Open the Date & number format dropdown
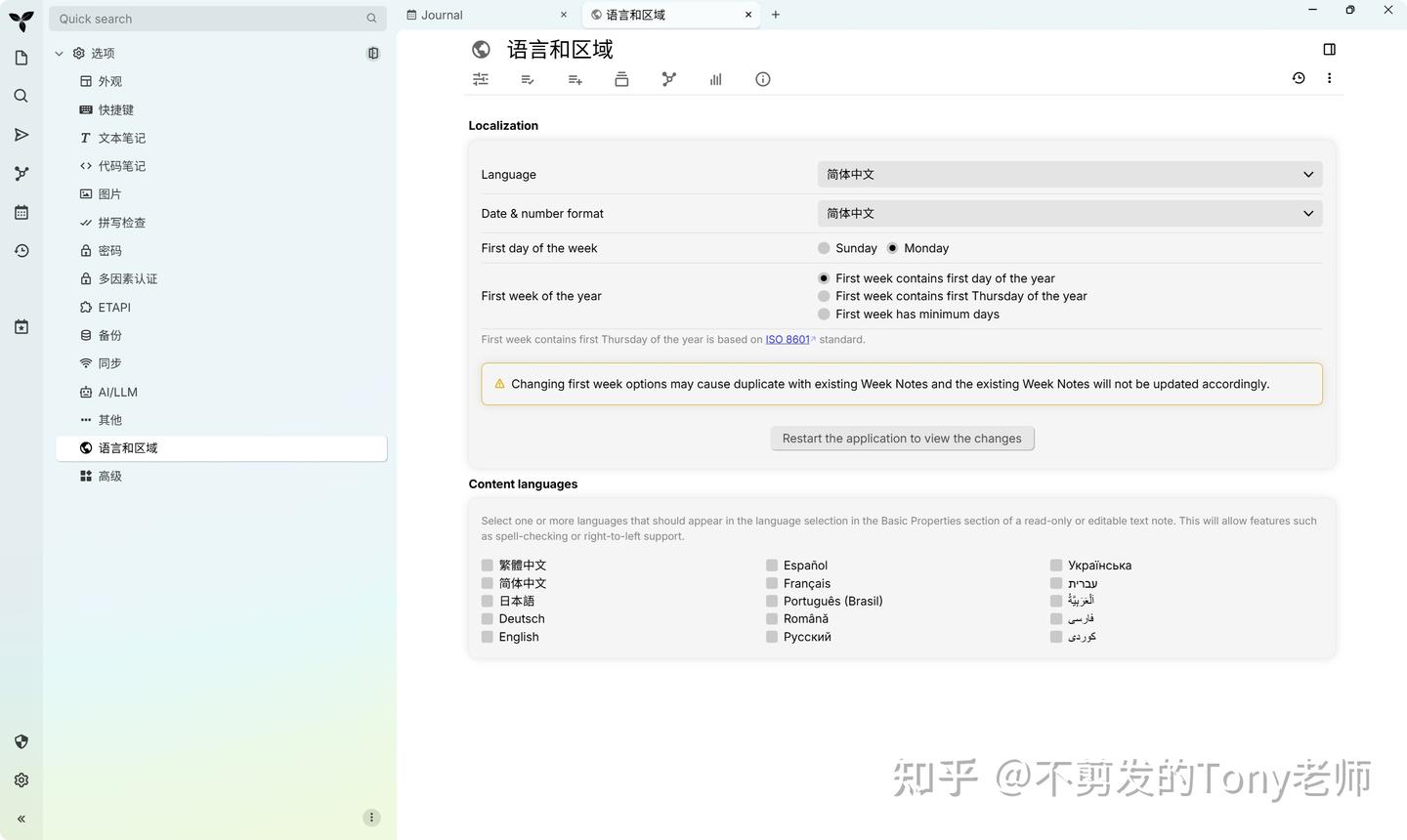The height and width of the screenshot is (840, 1407). point(1069,213)
